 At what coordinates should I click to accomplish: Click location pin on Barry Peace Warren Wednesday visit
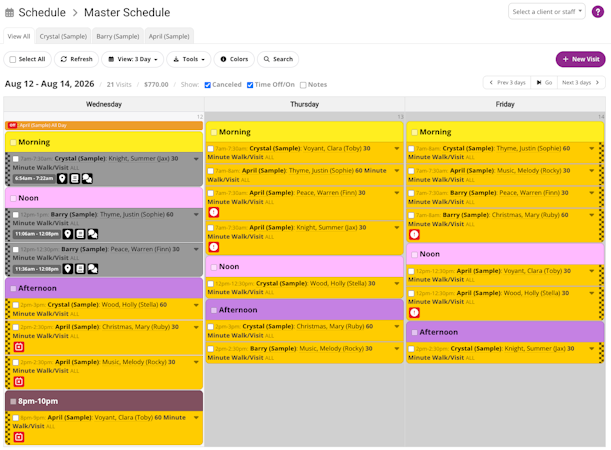click(x=68, y=268)
